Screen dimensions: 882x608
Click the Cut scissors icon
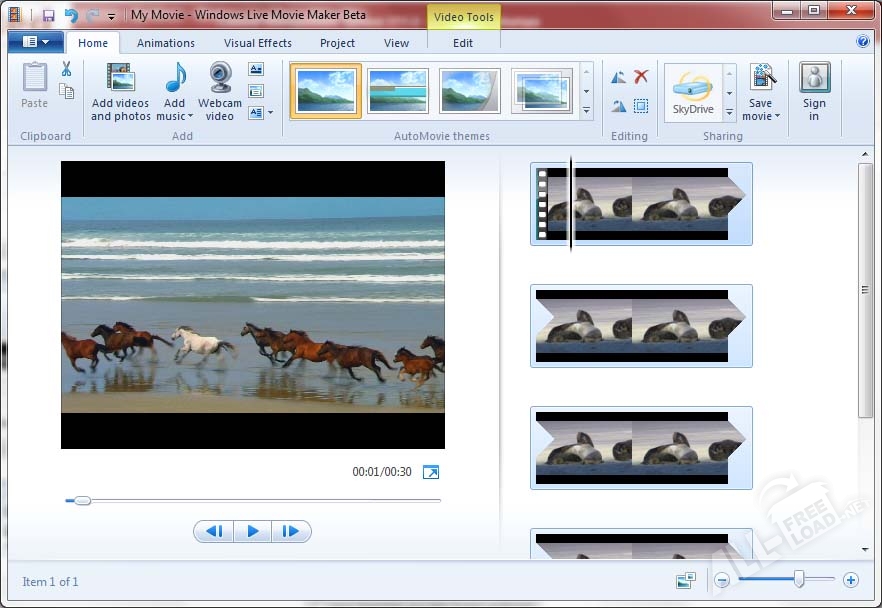click(66, 69)
